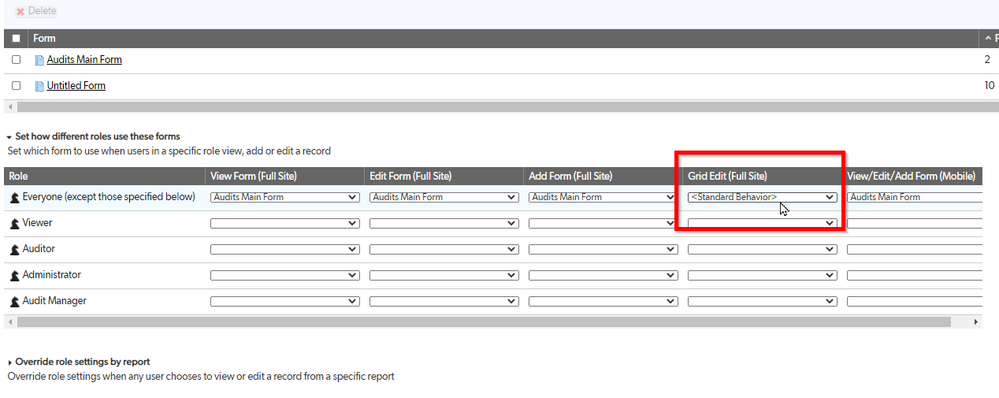
Task: Tick the checkbox beside Untitled Form
Action: (16, 85)
